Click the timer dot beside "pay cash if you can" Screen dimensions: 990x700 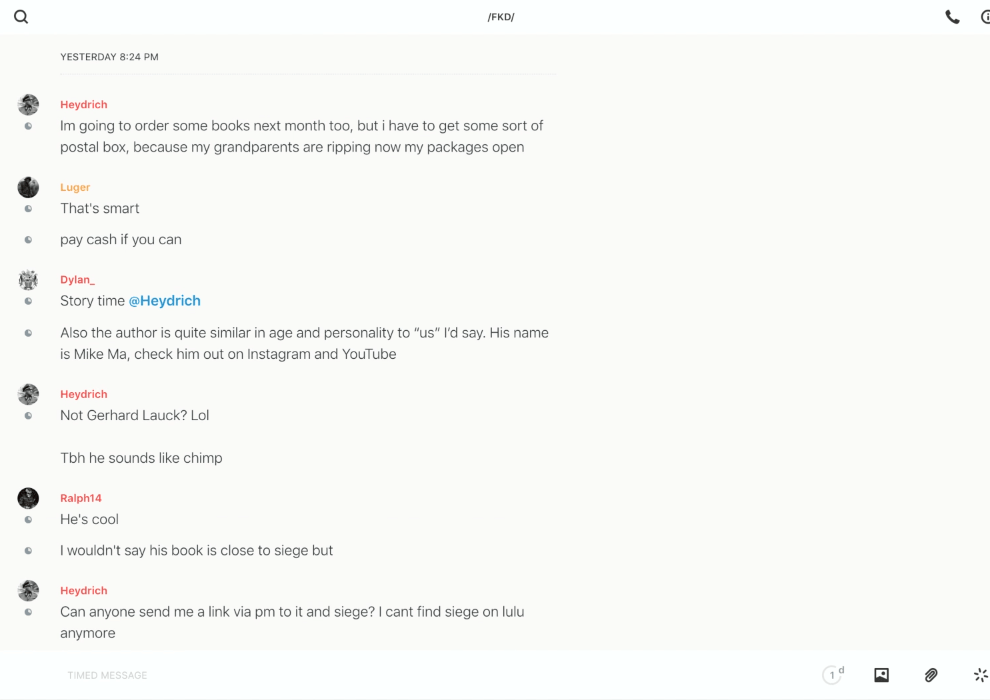click(x=28, y=240)
